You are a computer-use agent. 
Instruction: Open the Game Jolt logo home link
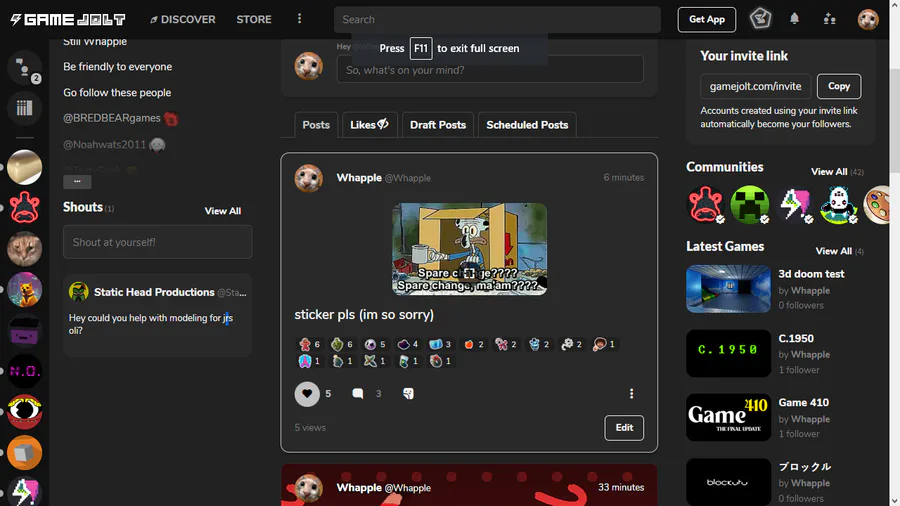click(x=68, y=20)
